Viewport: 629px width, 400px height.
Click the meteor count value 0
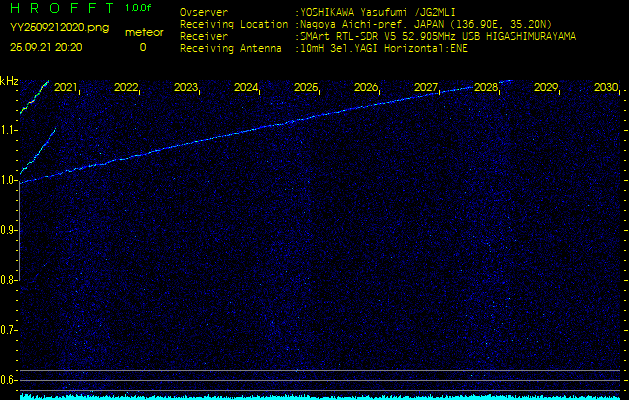tap(142, 47)
